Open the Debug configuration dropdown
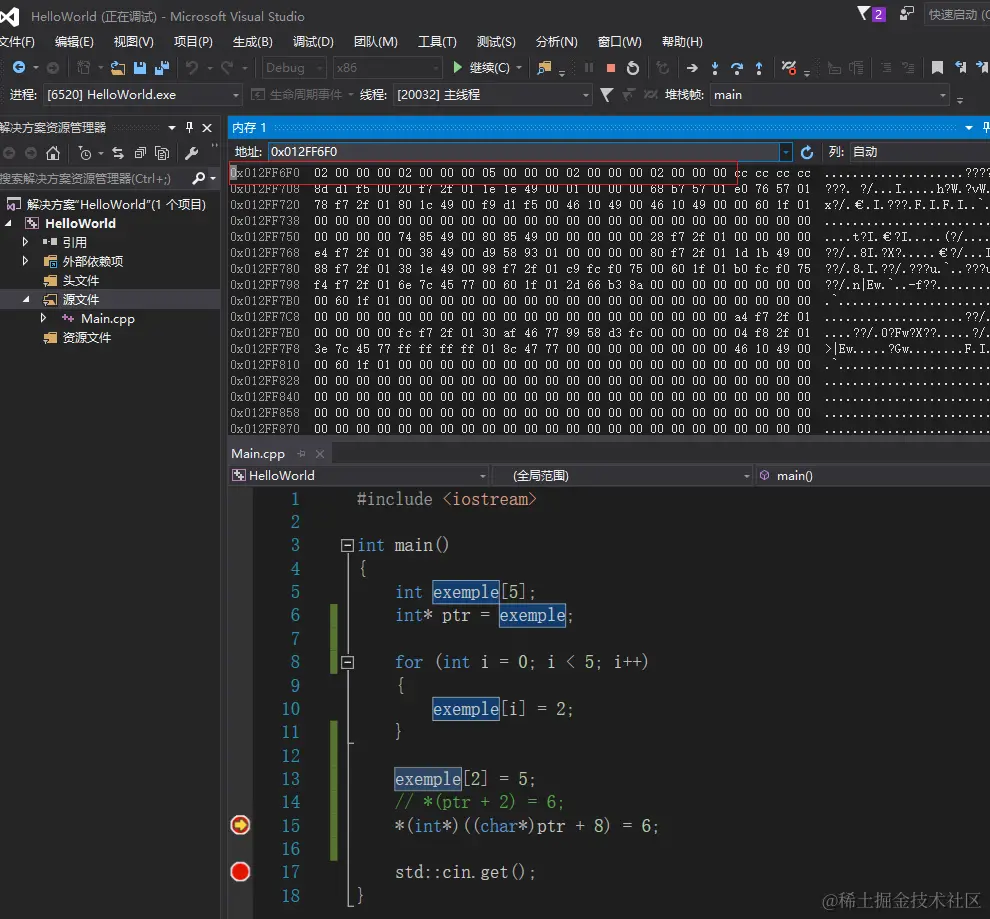 pos(294,68)
